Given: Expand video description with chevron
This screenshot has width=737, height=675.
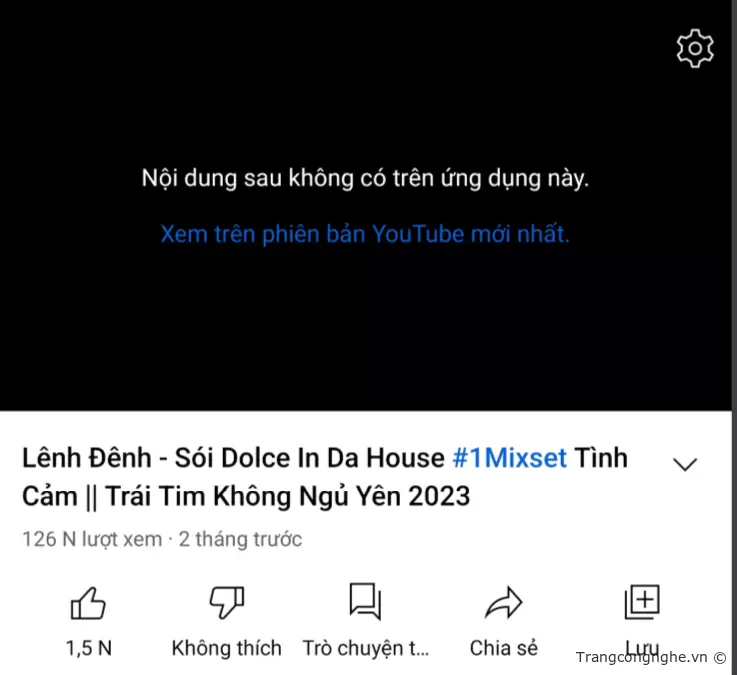Looking at the screenshot, I should (x=685, y=464).
